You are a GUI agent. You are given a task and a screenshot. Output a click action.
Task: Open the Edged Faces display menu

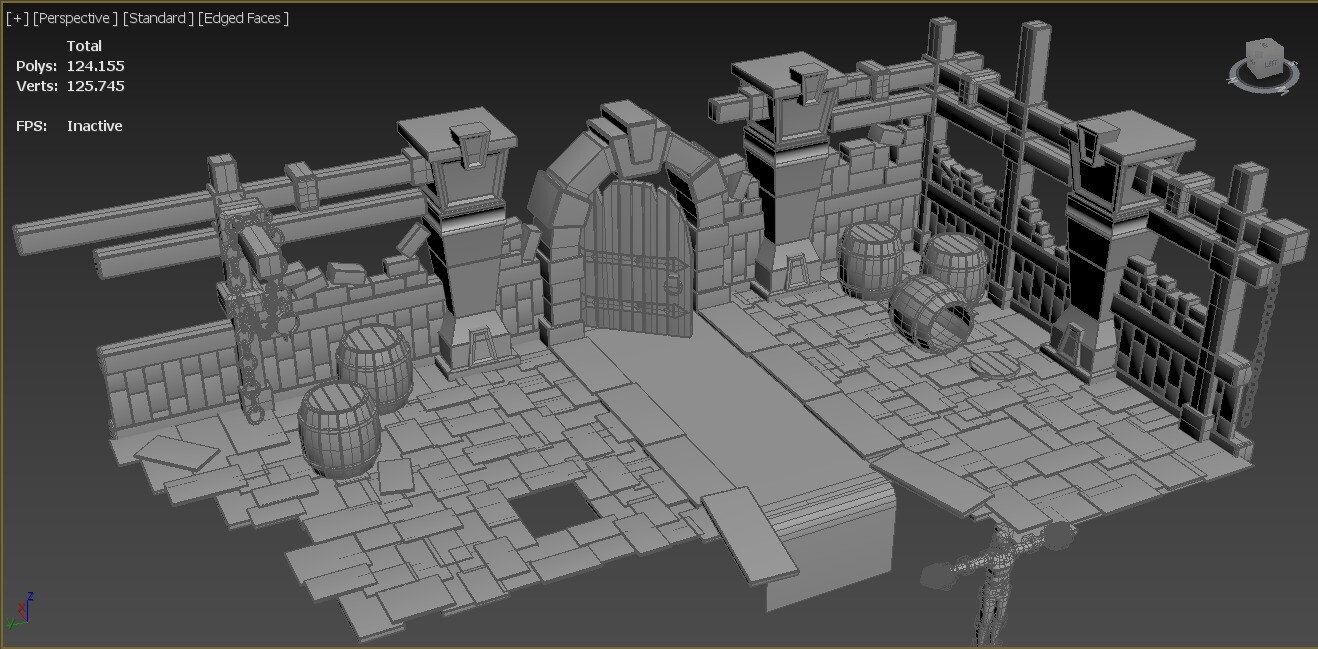[243, 17]
